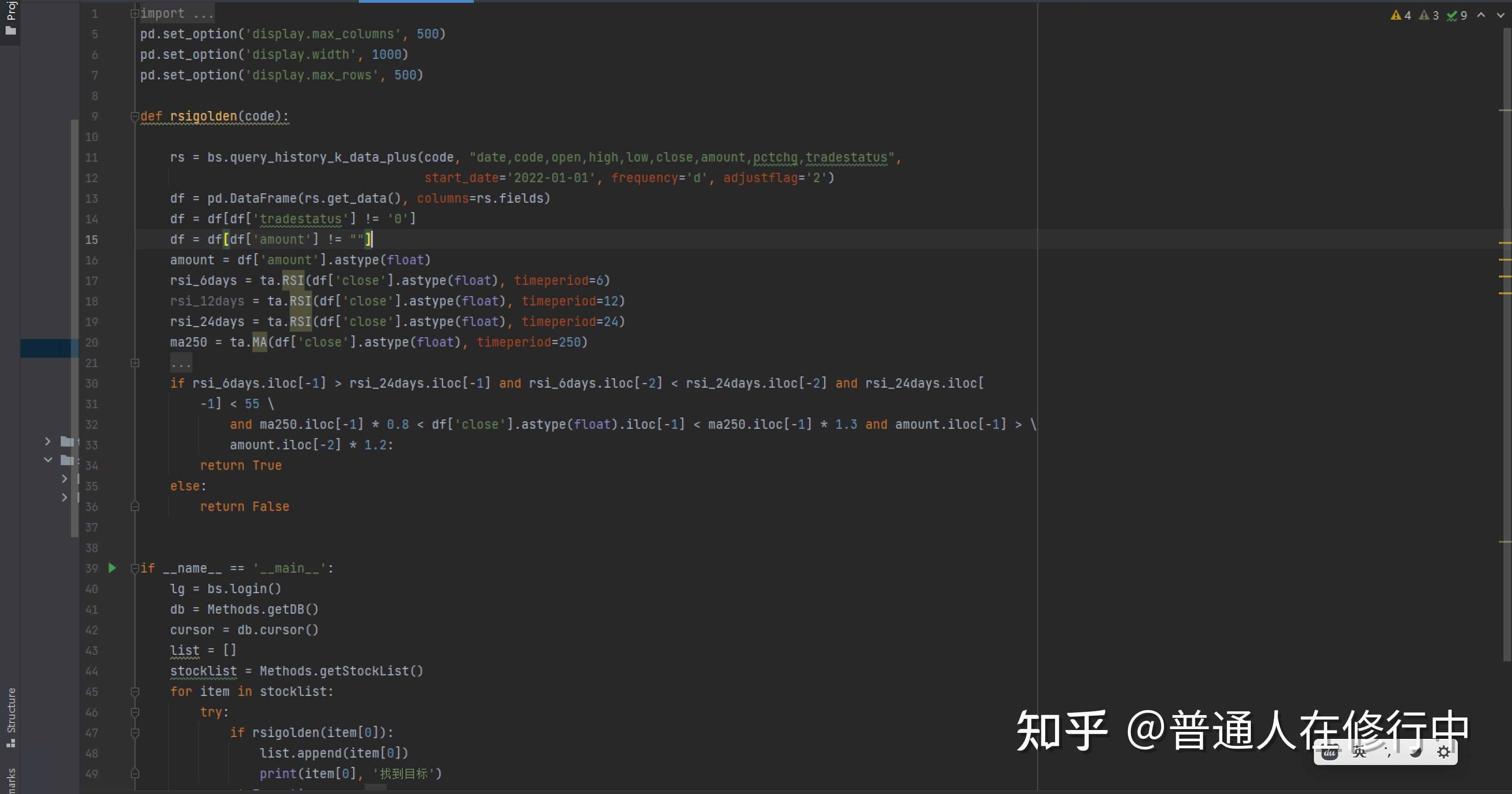Jump to next highlighted error arrow
The height and width of the screenshot is (794, 1512).
[x=1500, y=15]
